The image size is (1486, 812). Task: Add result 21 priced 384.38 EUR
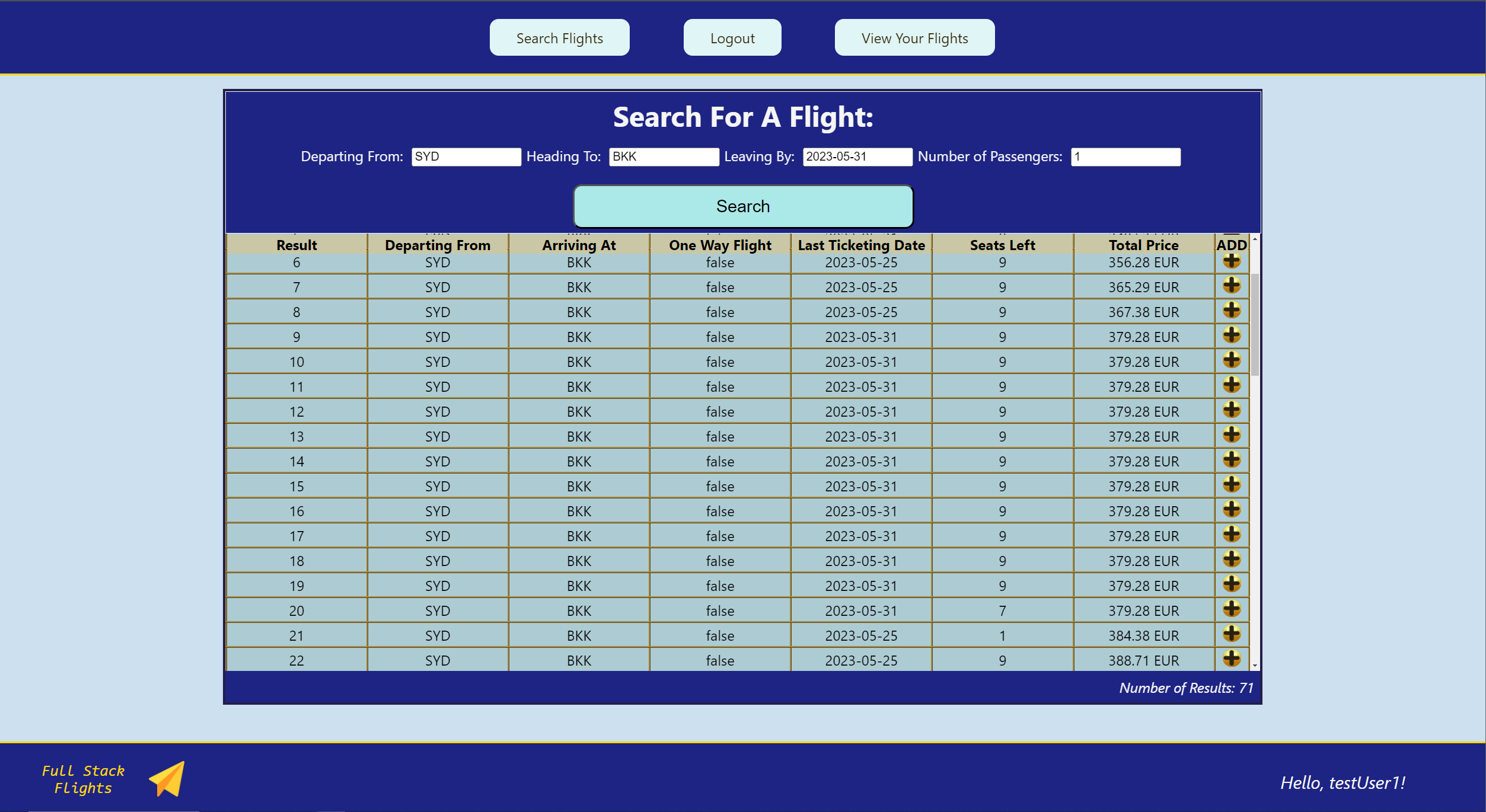pos(1231,634)
